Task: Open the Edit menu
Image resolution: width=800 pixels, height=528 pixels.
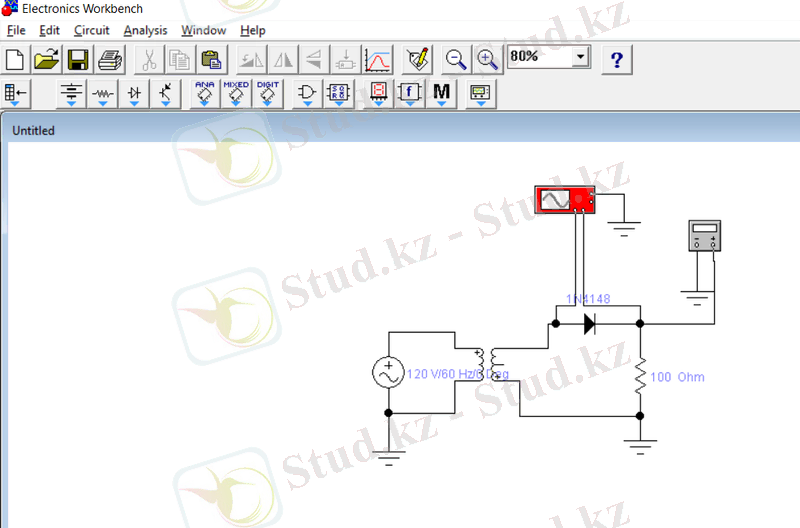Action: click(x=49, y=31)
